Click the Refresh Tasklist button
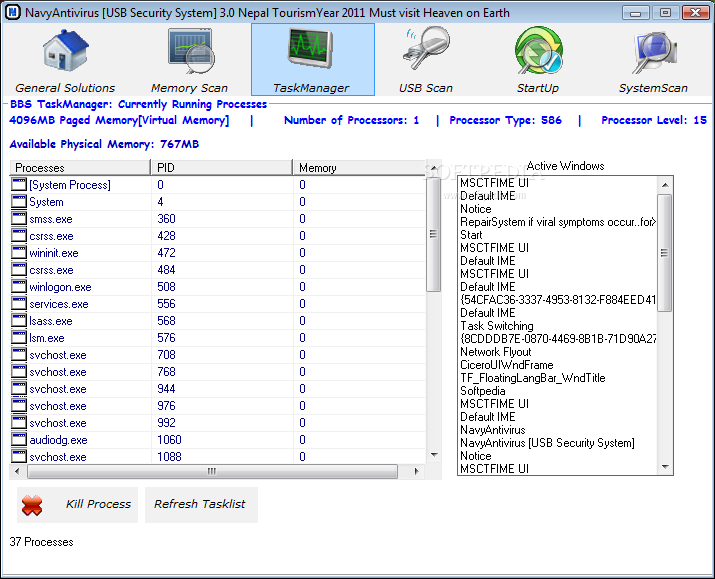The height and width of the screenshot is (579, 715). click(201, 505)
